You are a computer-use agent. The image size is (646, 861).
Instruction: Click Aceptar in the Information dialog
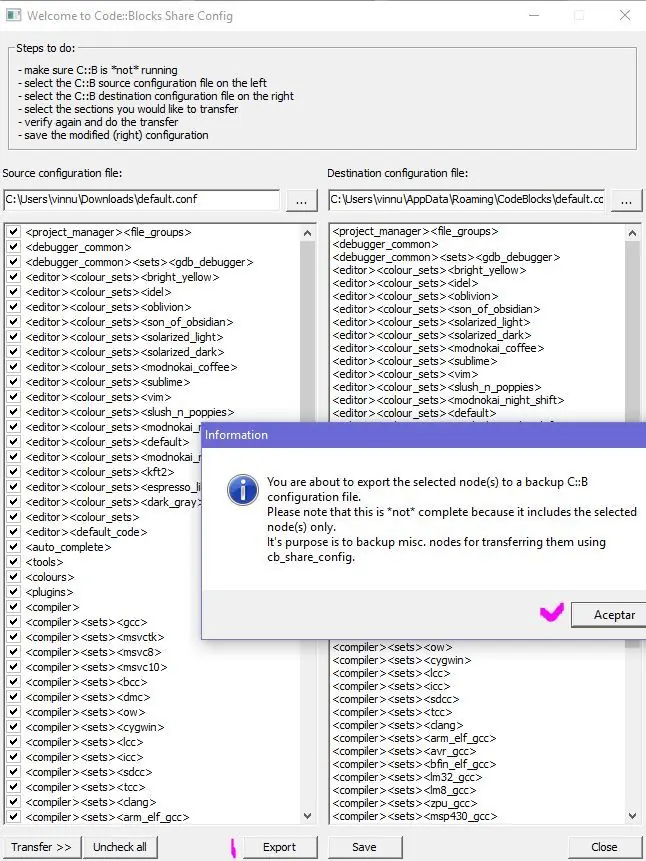[x=609, y=615]
